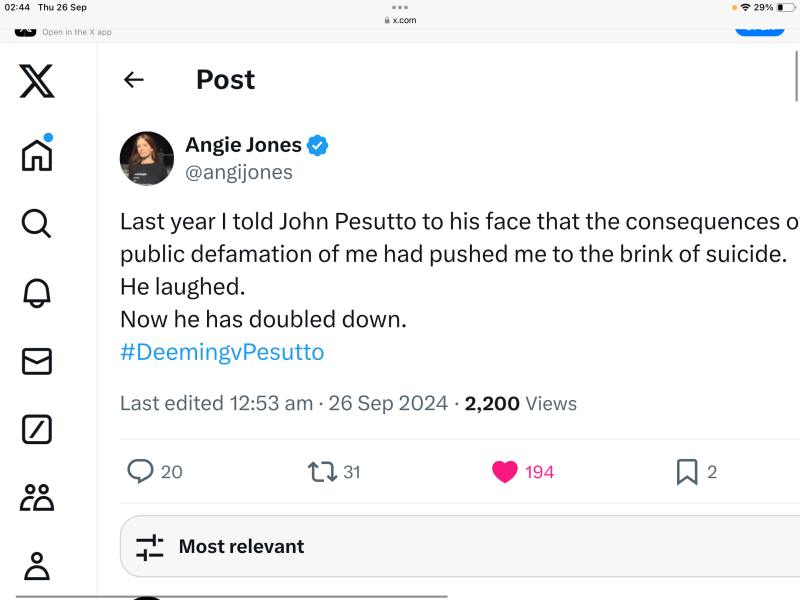Bookmark the post
The image size is (800, 600).
(x=687, y=471)
